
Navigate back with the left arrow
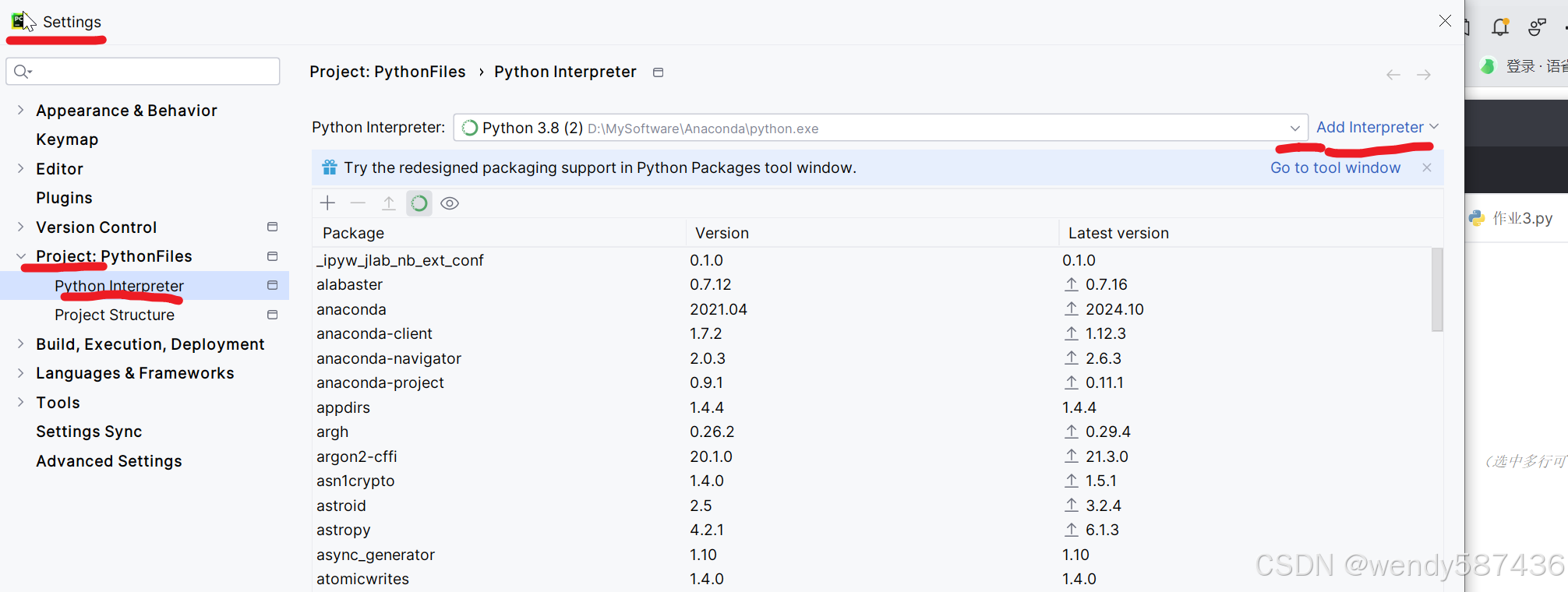tap(1393, 75)
